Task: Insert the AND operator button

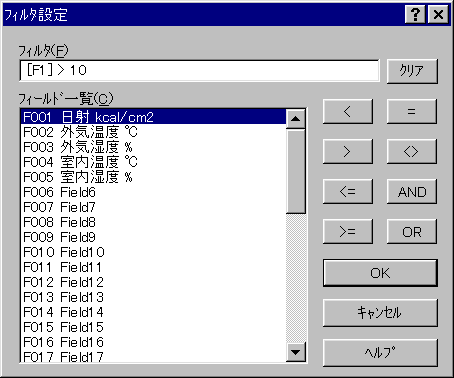Action: coord(412,192)
